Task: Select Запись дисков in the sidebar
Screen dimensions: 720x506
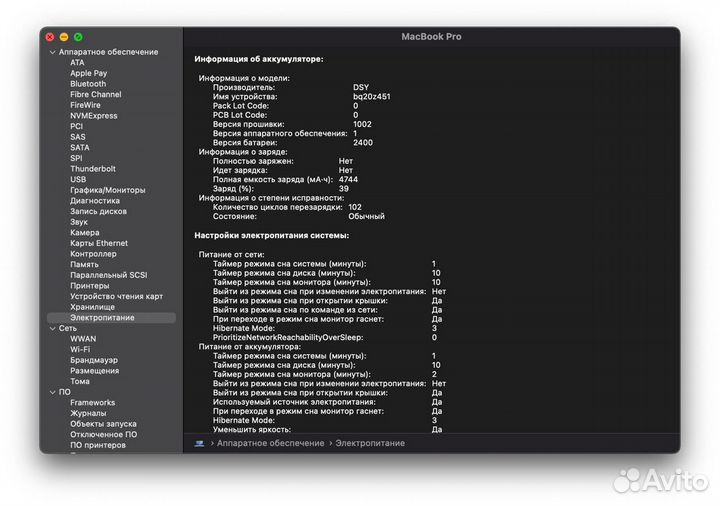Action: click(98, 211)
